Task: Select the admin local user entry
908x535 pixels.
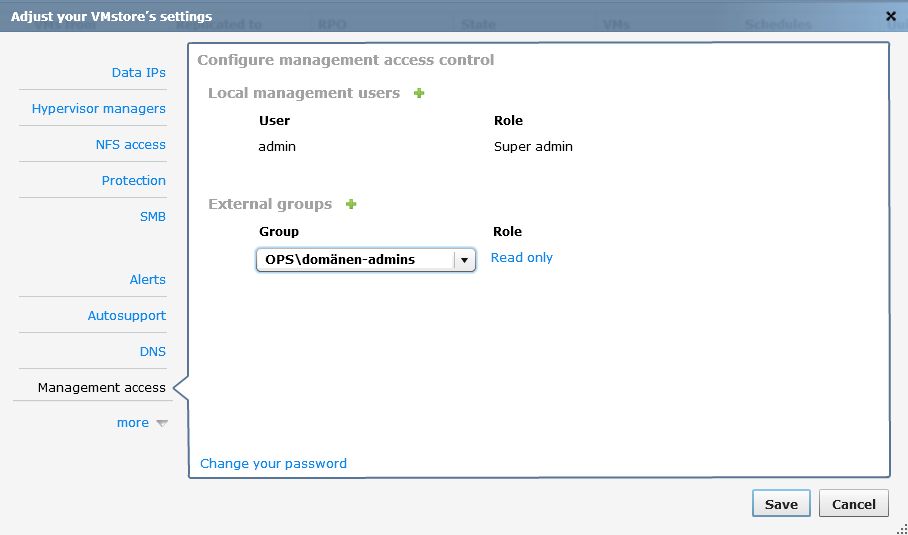Action: coord(277,147)
